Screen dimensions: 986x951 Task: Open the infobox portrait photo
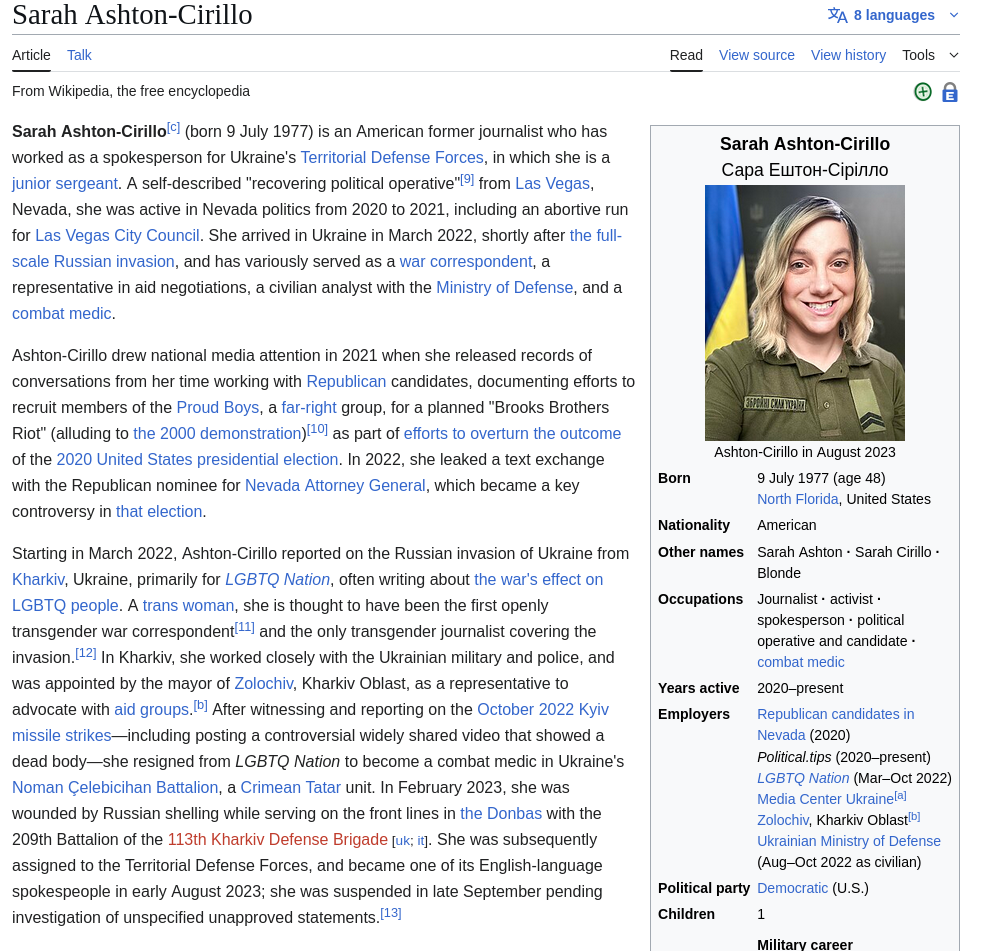[804, 312]
